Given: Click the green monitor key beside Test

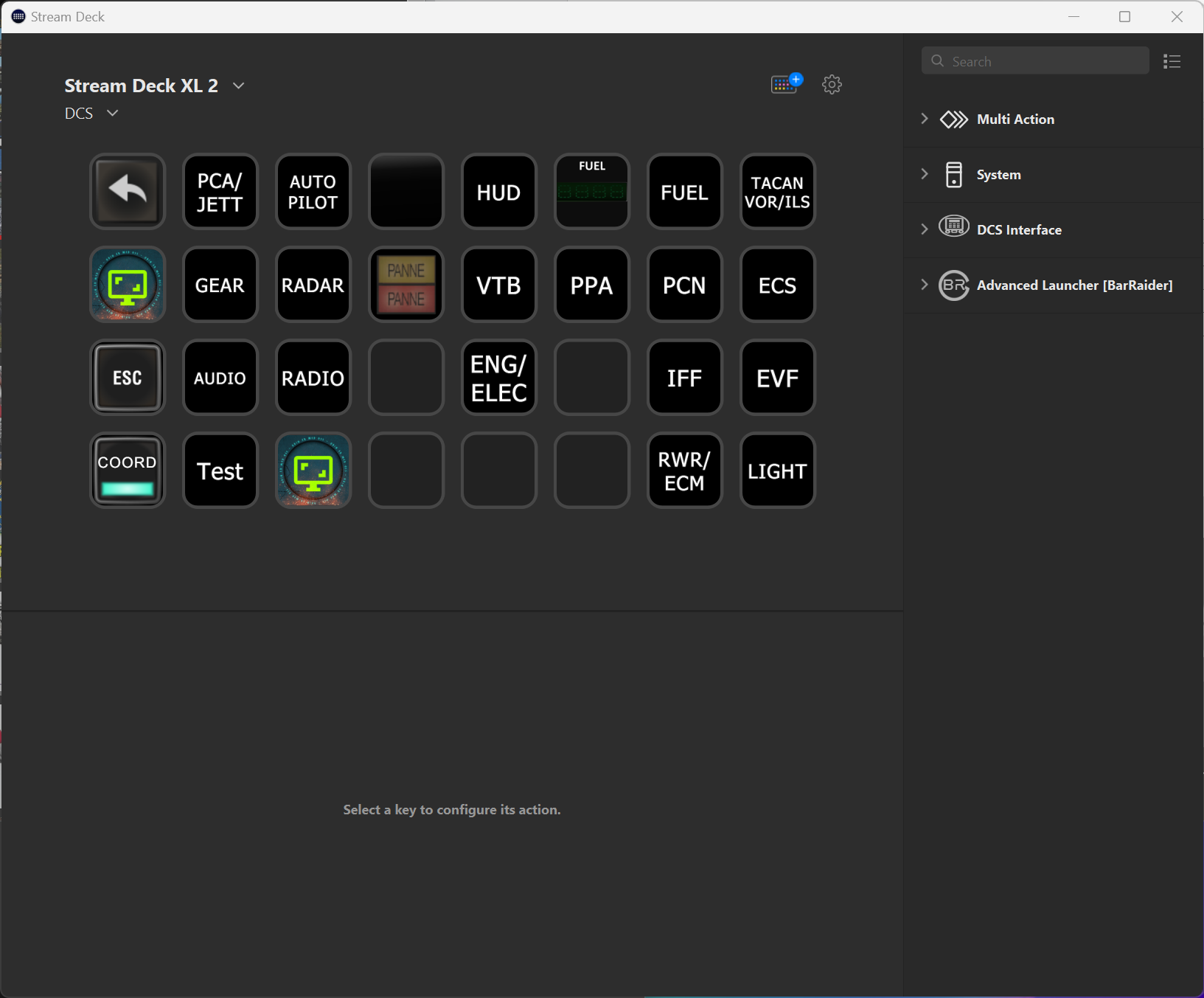Looking at the screenshot, I should pos(313,471).
